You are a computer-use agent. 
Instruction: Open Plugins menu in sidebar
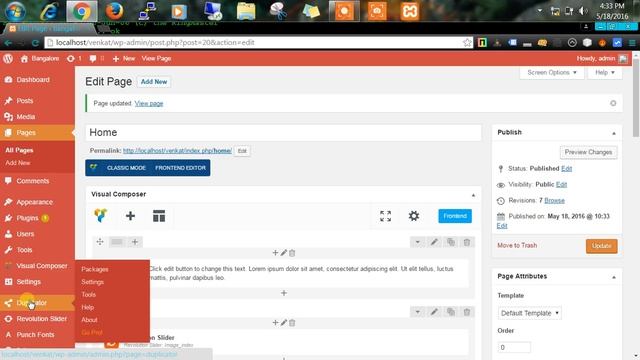coord(27,218)
